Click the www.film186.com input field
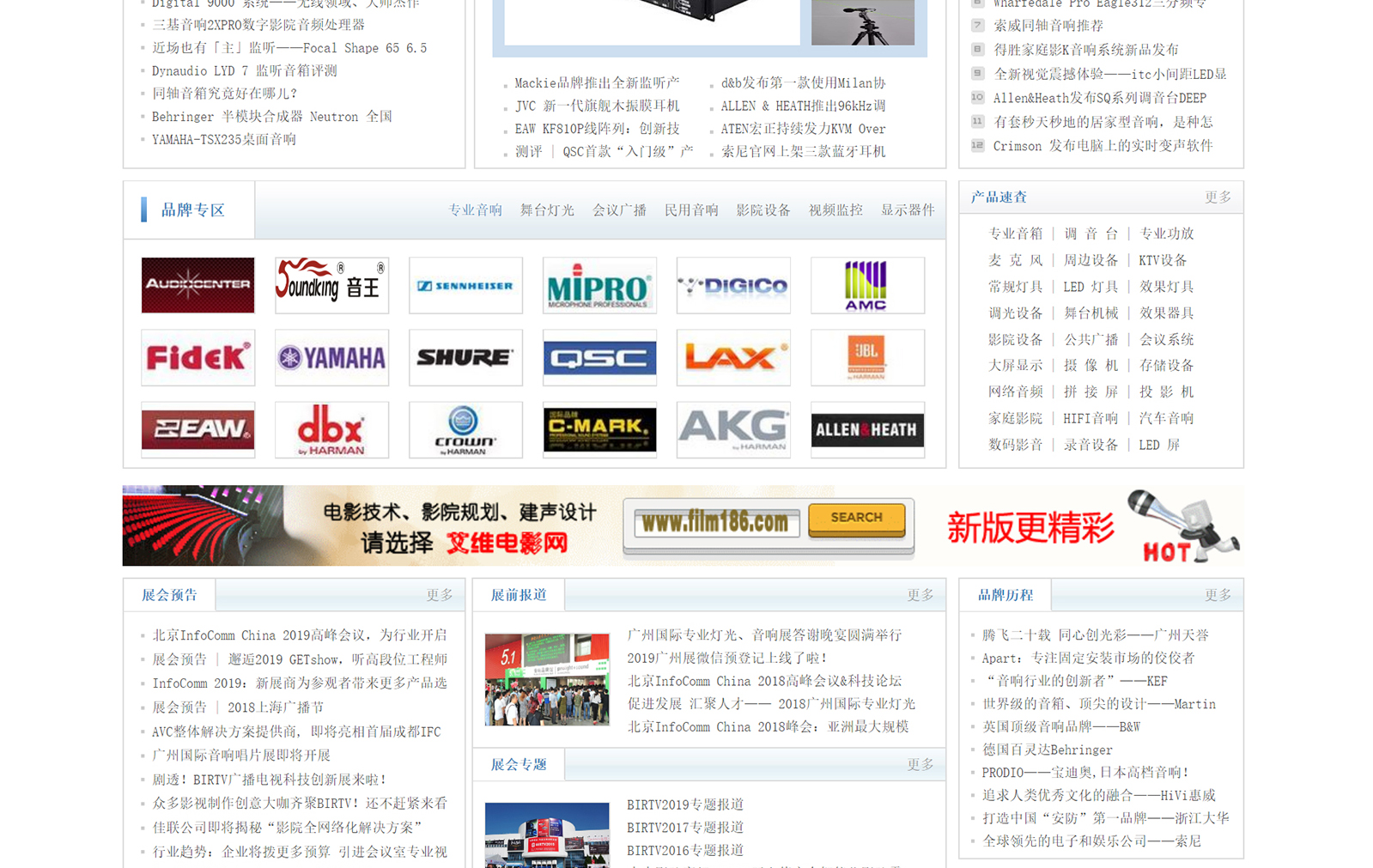 click(x=716, y=522)
